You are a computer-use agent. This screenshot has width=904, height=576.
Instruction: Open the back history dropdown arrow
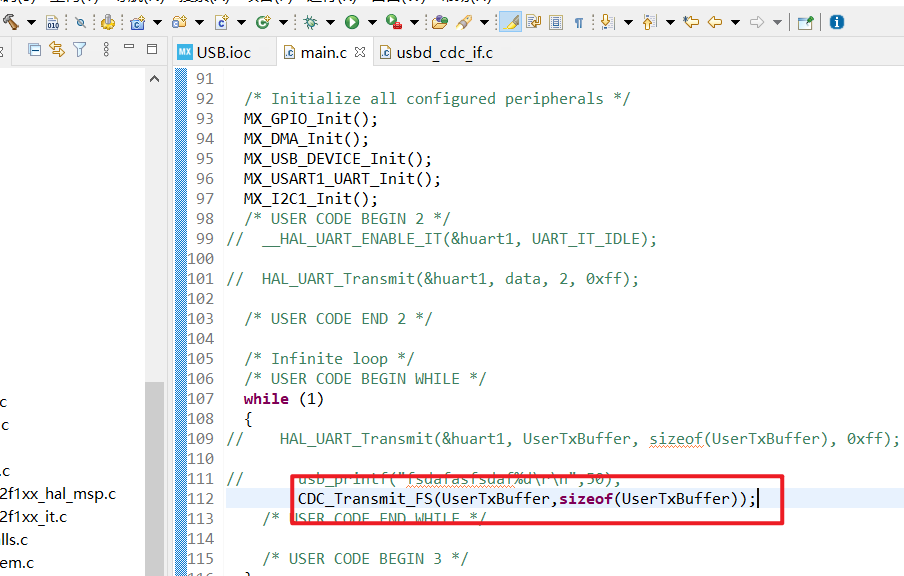pyautogui.click(x=736, y=22)
